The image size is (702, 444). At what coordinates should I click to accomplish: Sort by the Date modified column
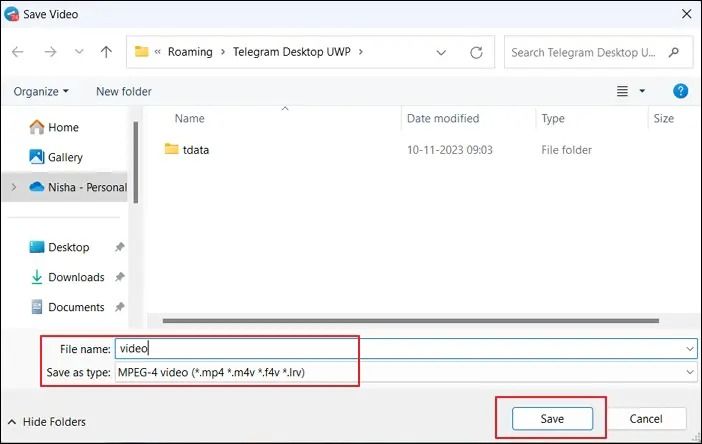click(443, 118)
